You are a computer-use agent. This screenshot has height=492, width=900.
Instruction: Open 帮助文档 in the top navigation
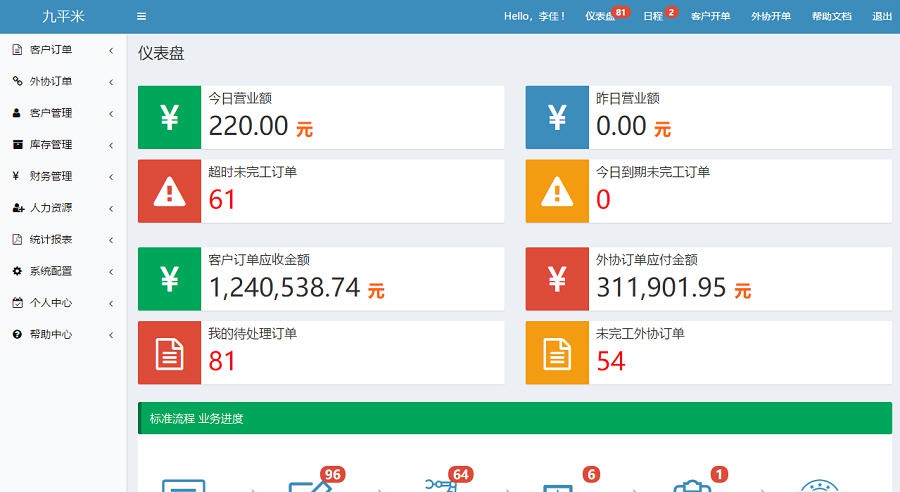(832, 17)
